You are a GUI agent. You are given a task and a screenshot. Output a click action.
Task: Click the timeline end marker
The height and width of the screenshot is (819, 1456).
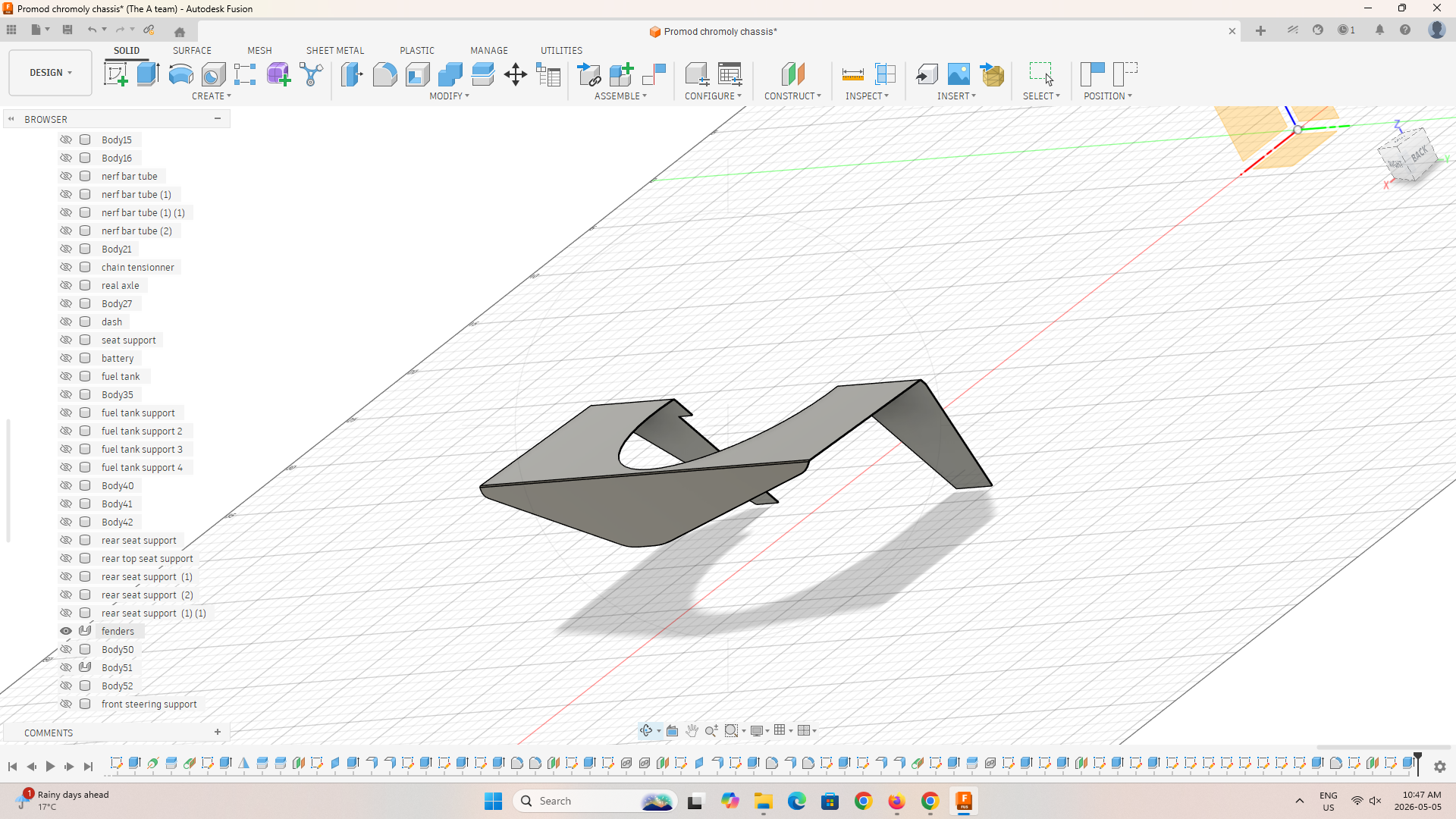point(1417,764)
